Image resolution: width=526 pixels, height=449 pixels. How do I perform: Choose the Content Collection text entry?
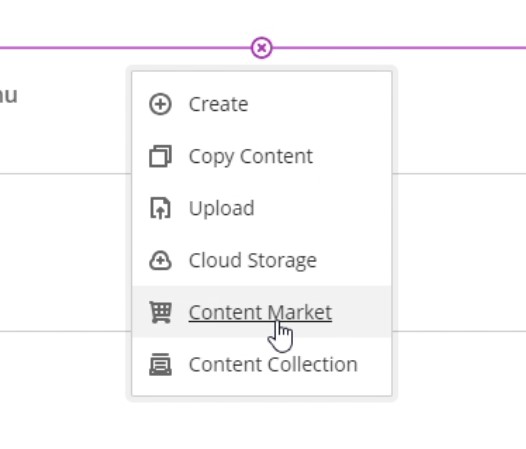tap(273, 364)
